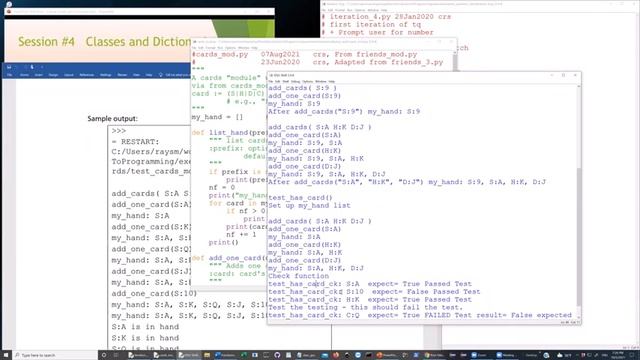The image size is (640, 360).
Task: Click the taskbar search box
Action: point(55,355)
